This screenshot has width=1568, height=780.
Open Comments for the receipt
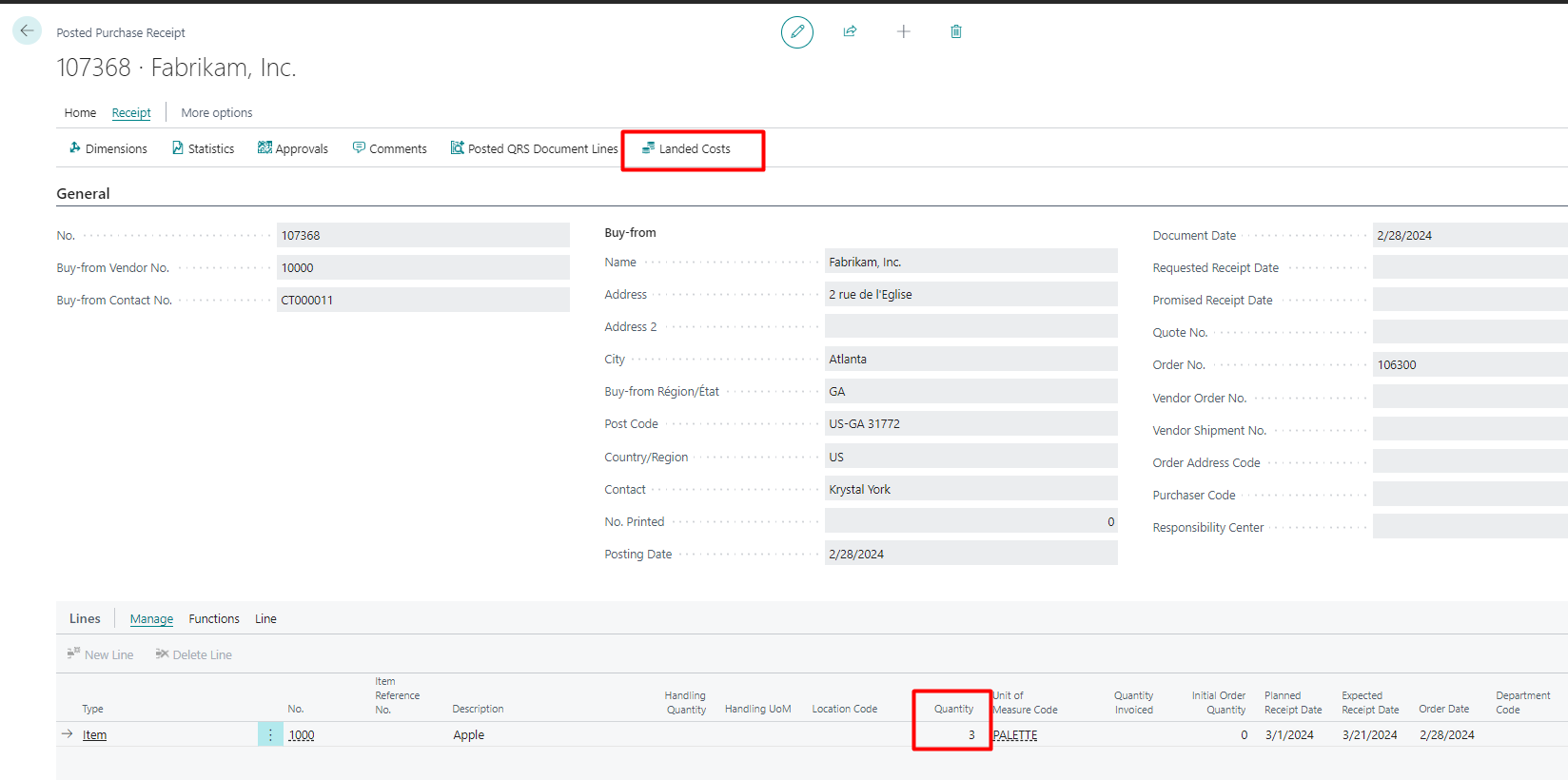[x=389, y=148]
